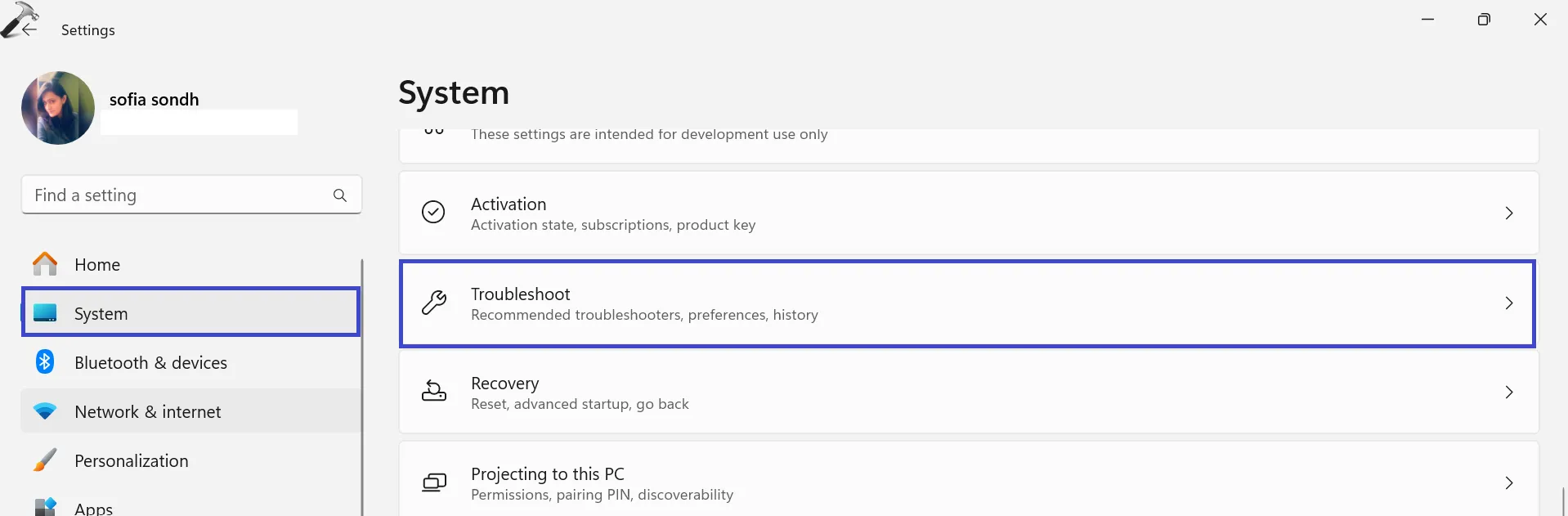Click the back arrow in Settings header
Viewport: 1568px width, 516px height.
29,30
